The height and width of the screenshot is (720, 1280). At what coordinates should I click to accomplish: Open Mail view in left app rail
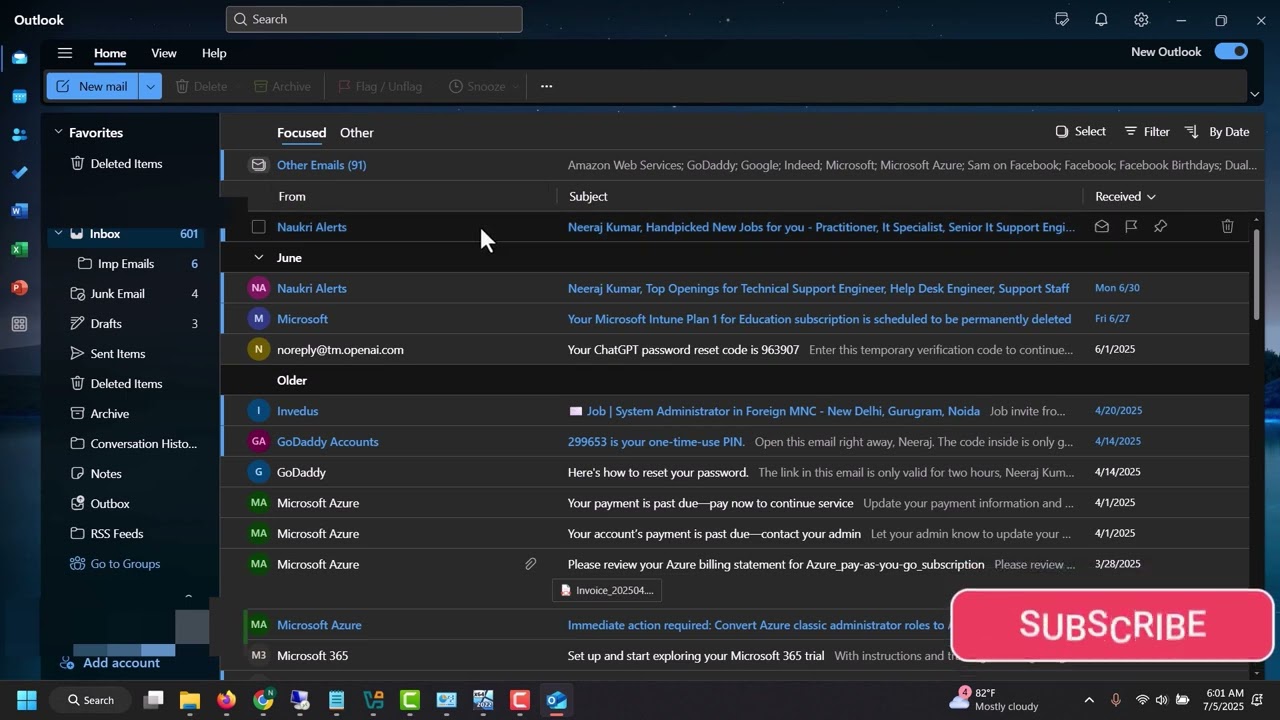[19, 58]
